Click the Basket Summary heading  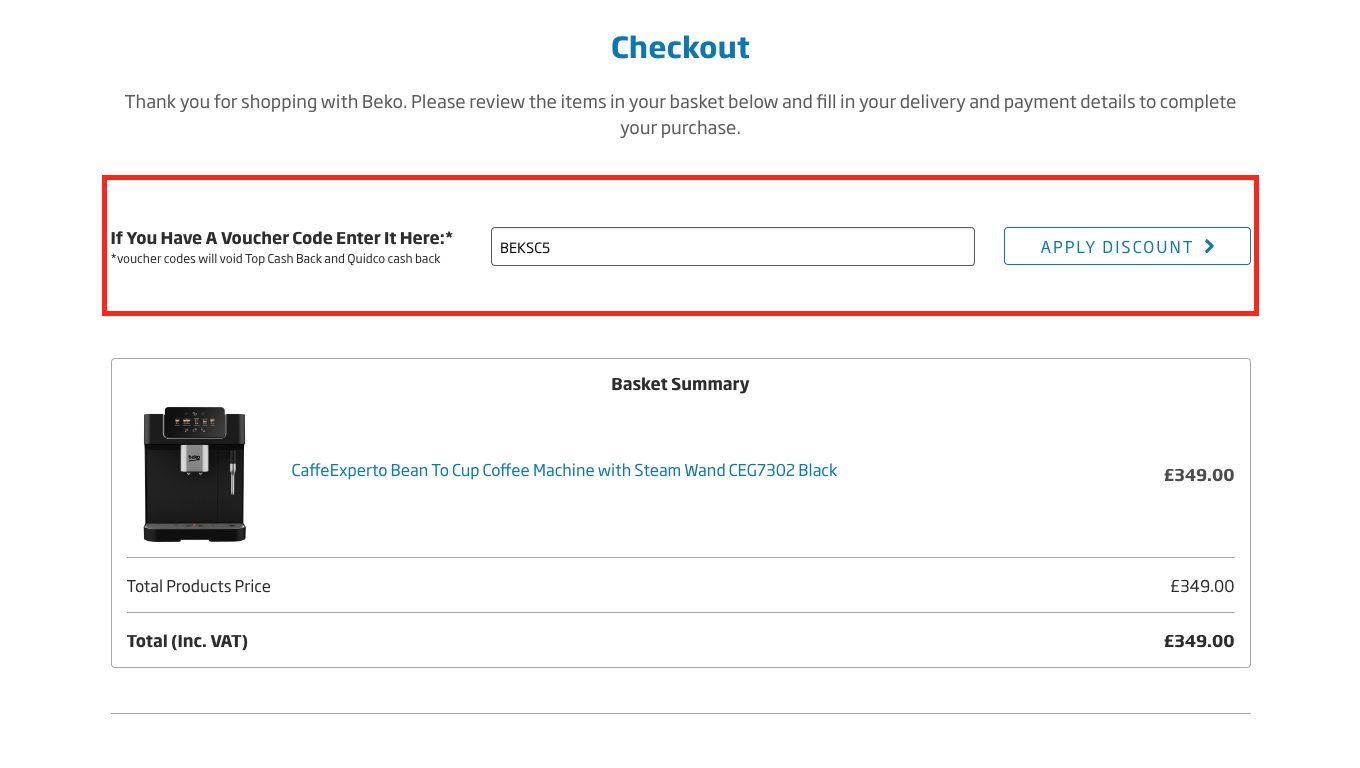click(x=680, y=384)
